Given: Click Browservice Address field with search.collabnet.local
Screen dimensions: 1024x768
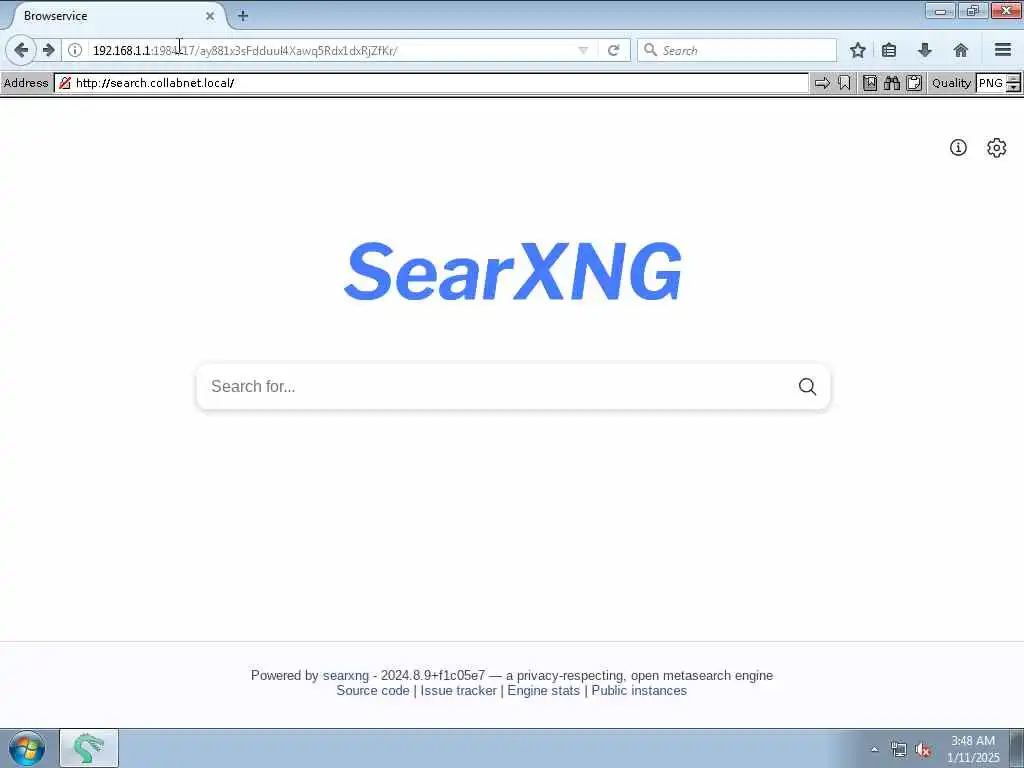Looking at the screenshot, I should (x=431, y=83).
